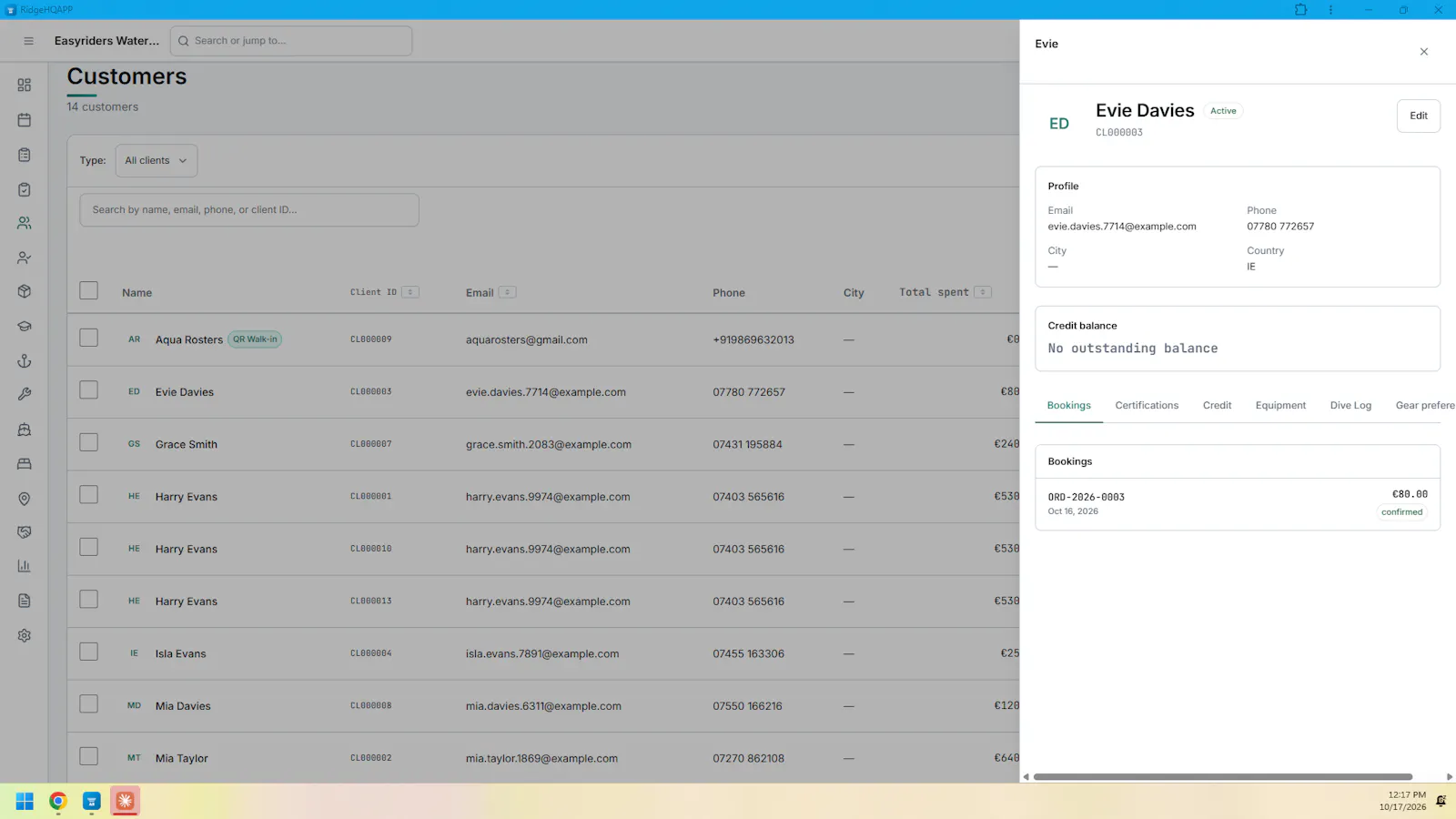1456x819 pixels.
Task: Sort by the Client ID column arrow
Action: click(410, 292)
